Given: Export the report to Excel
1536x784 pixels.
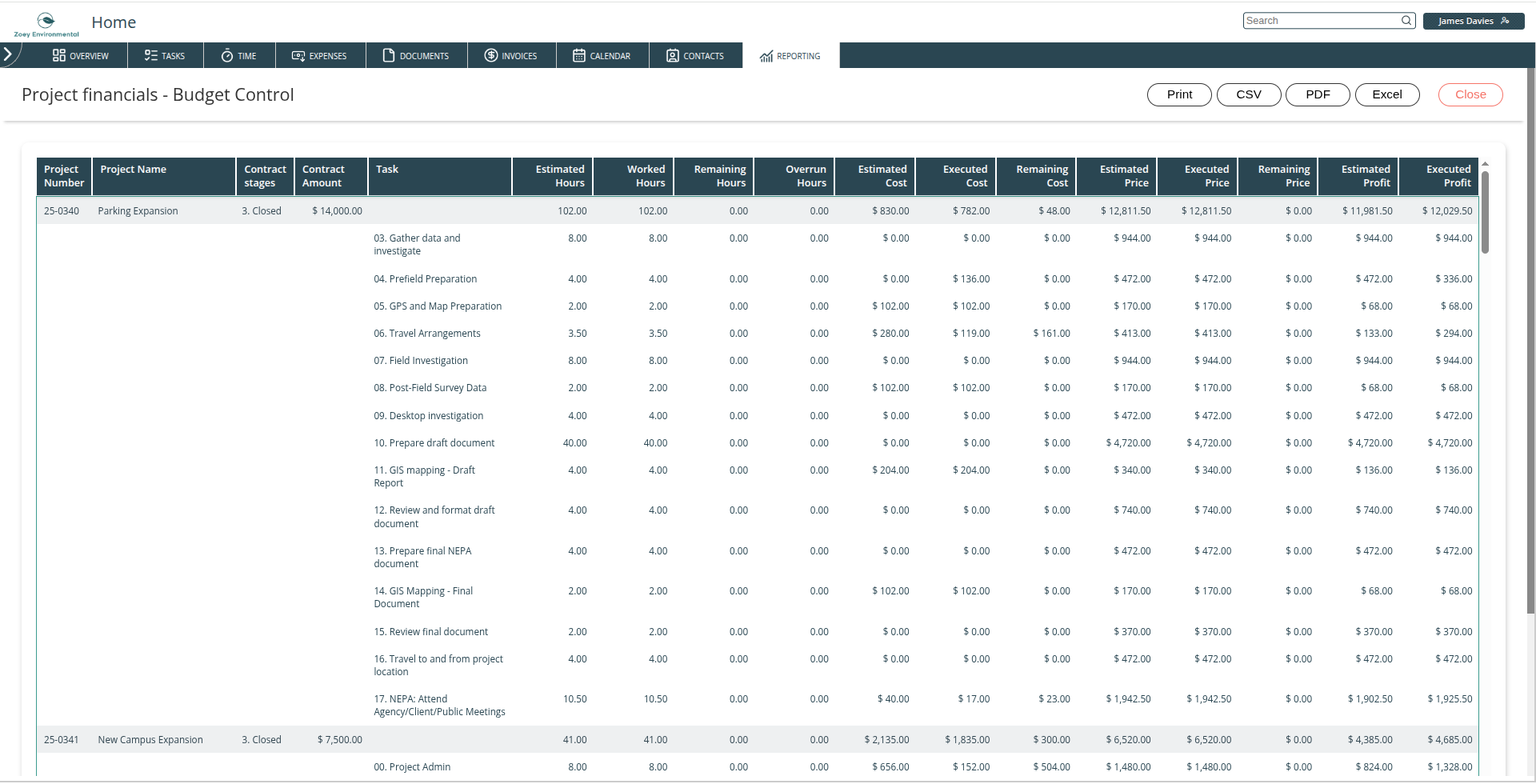Looking at the screenshot, I should [1387, 94].
